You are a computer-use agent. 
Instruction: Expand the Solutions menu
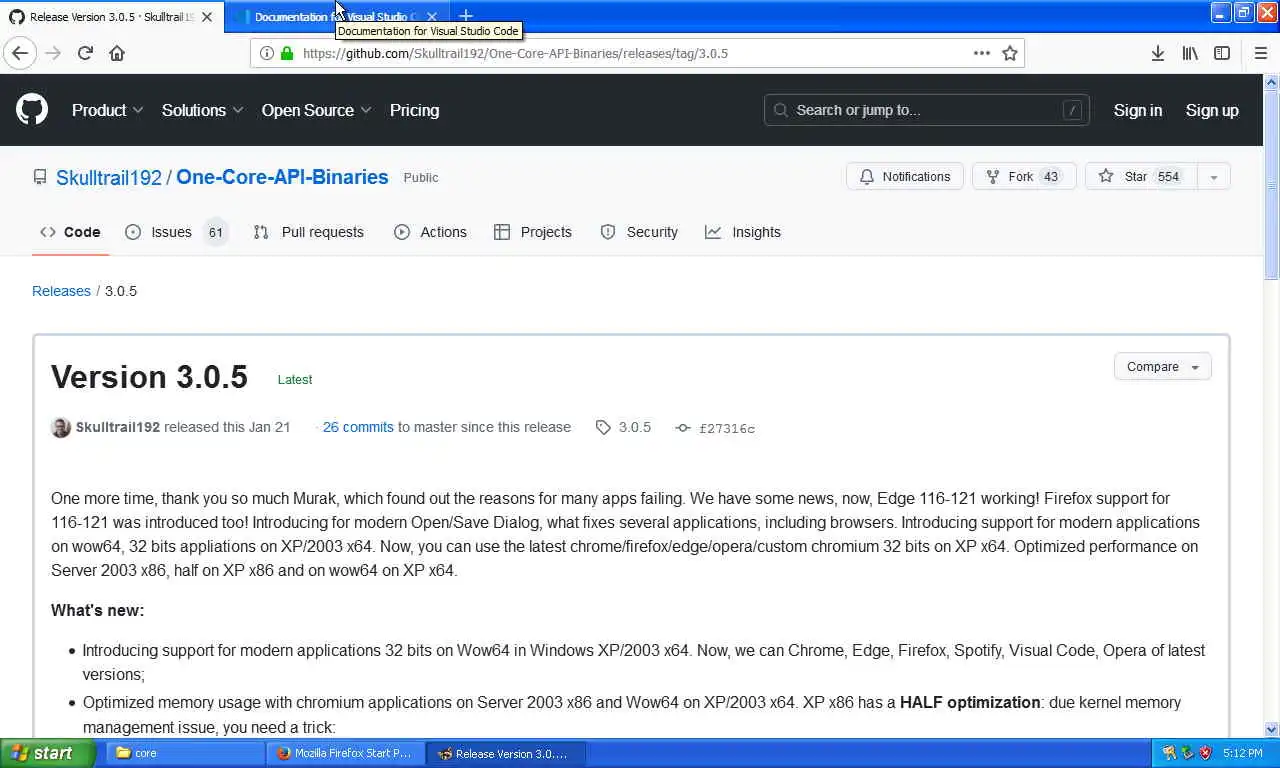click(x=203, y=110)
